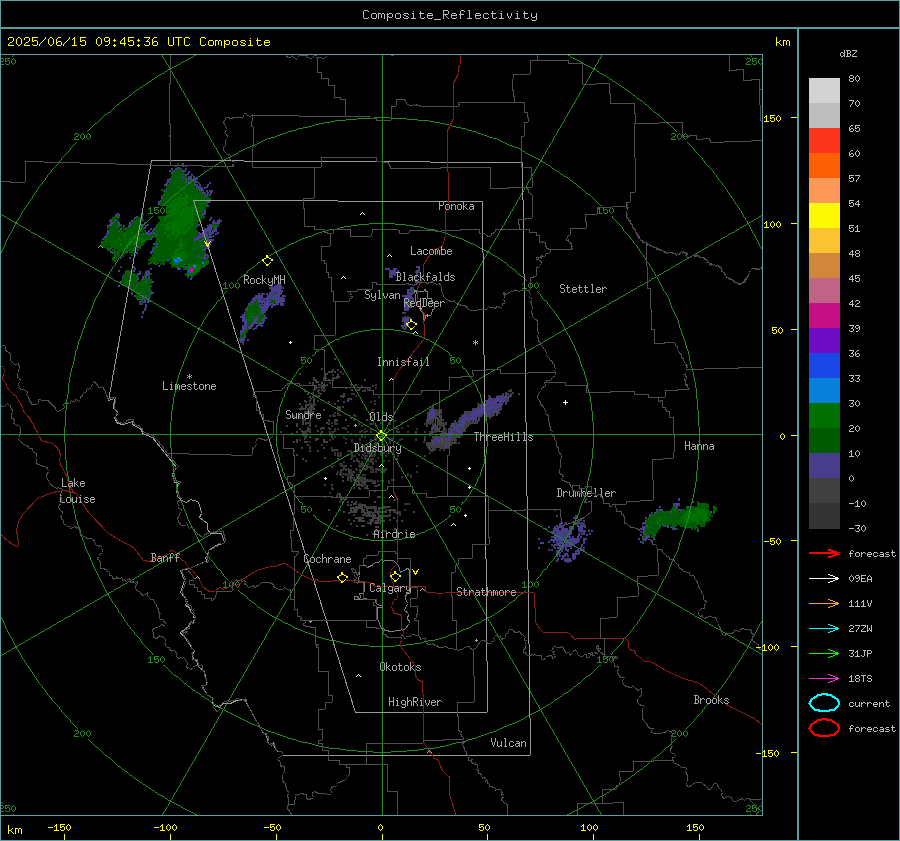Click the Ponoka town label
The width and height of the screenshot is (900, 841).
456,206
